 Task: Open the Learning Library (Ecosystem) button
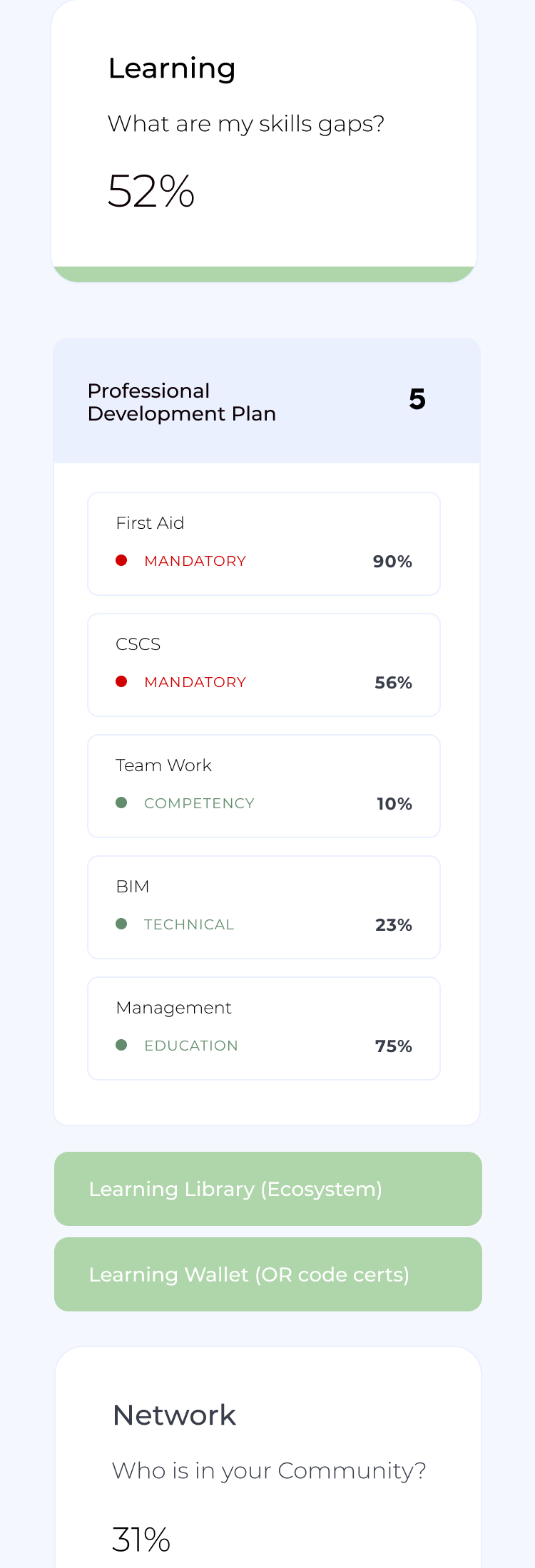[x=267, y=1189]
